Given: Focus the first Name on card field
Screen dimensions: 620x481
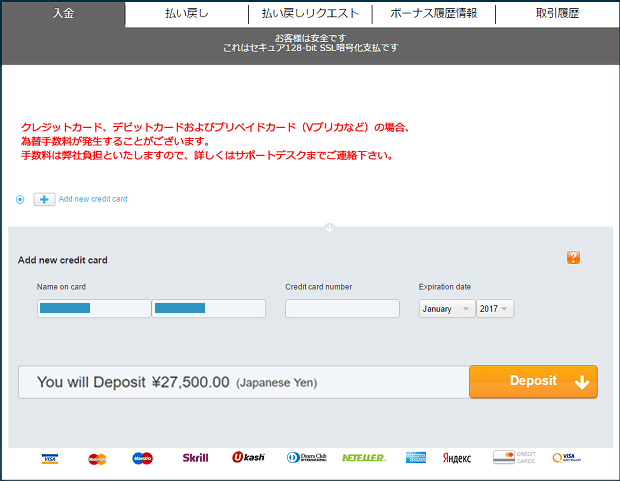Looking at the screenshot, I should point(94,309).
